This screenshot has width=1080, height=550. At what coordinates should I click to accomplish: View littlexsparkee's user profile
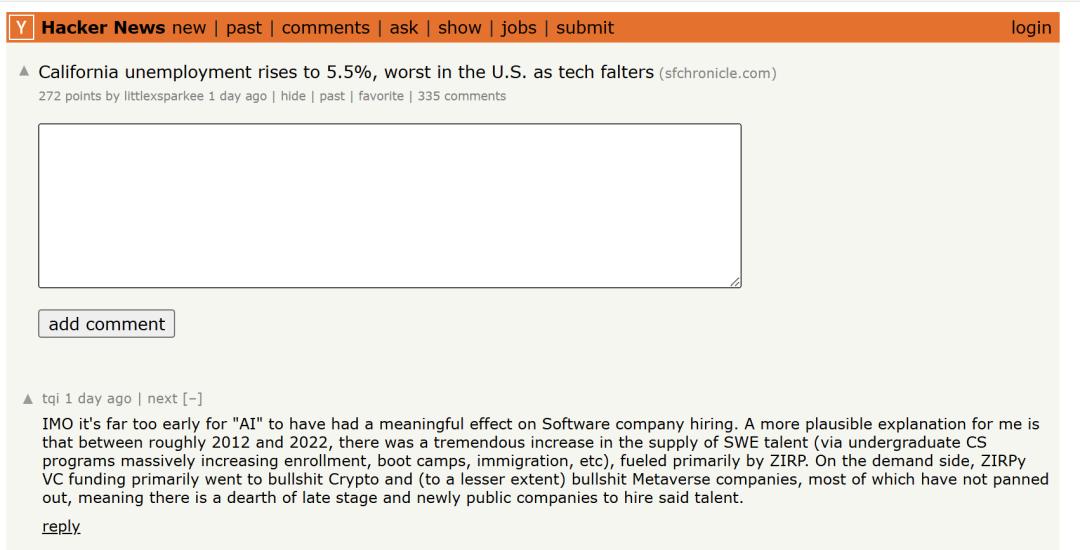[164, 96]
